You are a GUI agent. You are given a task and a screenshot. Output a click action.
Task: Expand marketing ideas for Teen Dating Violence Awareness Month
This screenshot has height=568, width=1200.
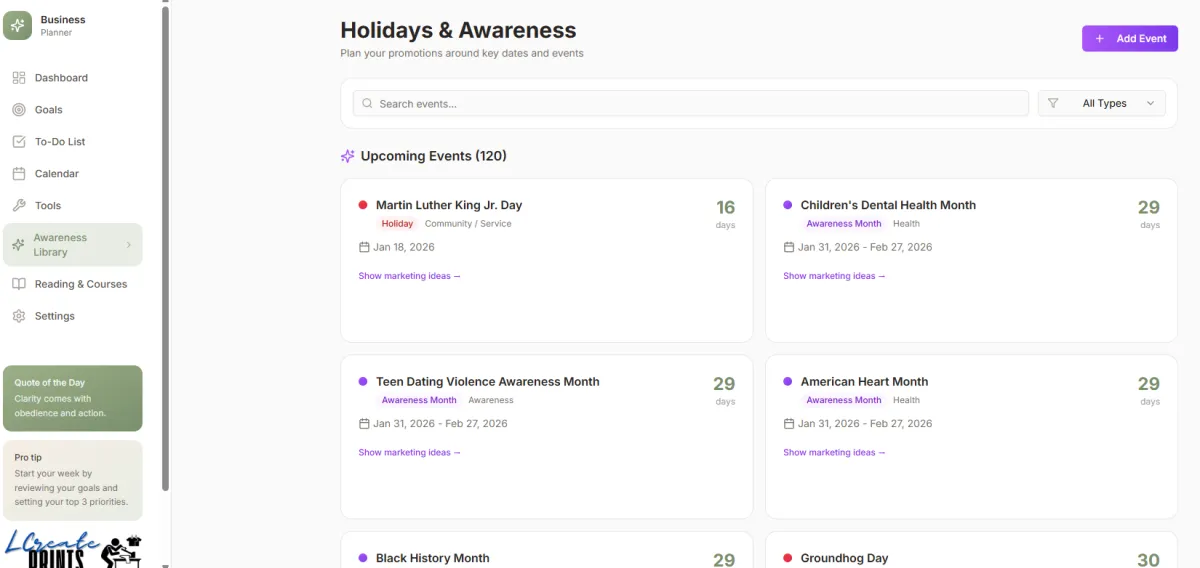pyautogui.click(x=409, y=453)
